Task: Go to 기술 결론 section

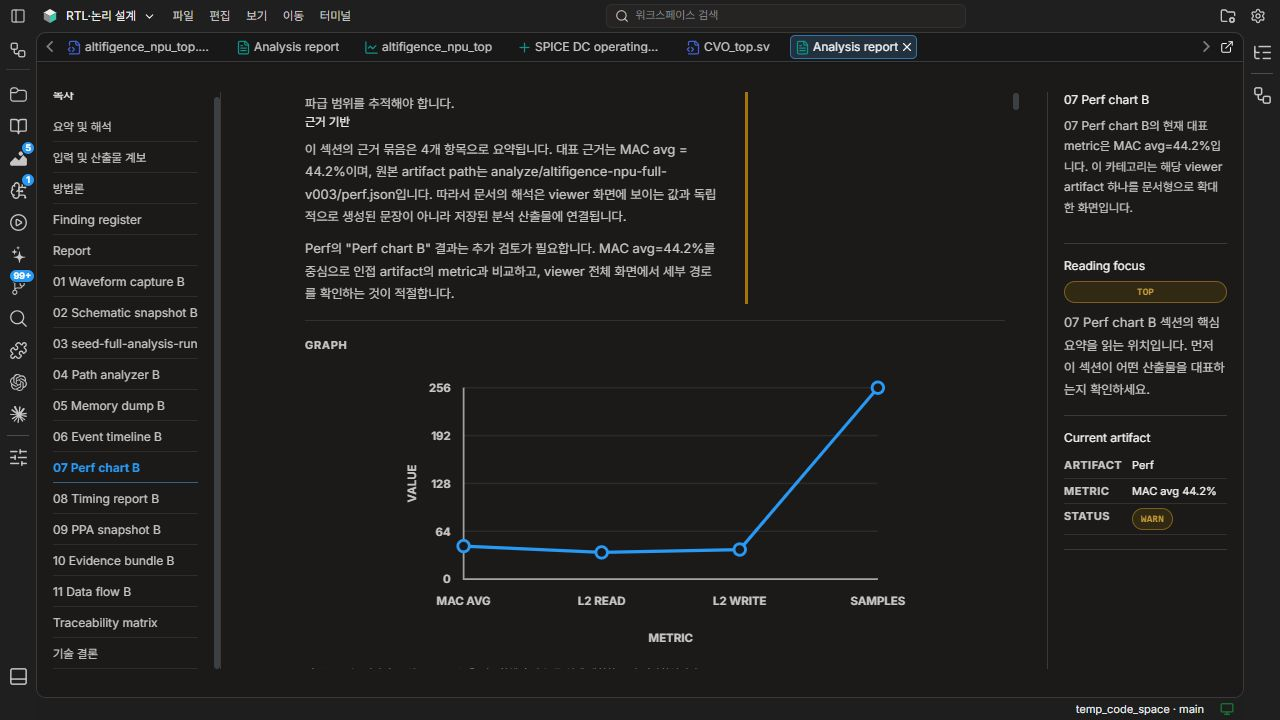Action: (125, 654)
